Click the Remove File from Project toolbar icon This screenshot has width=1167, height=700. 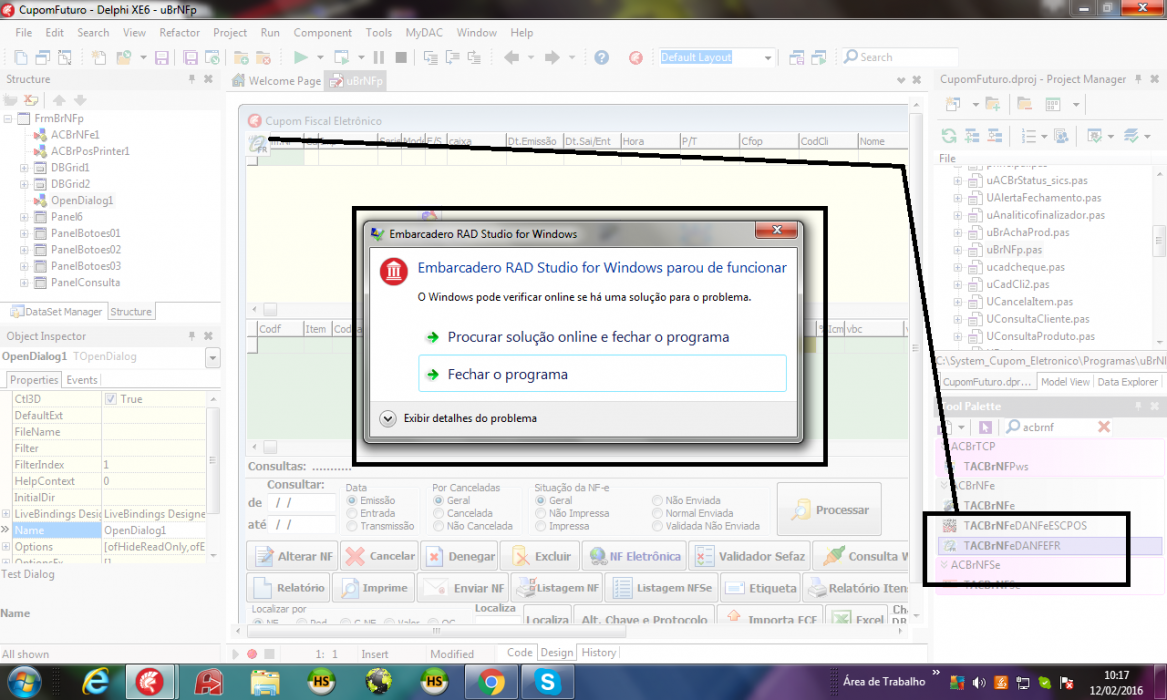(x=263, y=57)
